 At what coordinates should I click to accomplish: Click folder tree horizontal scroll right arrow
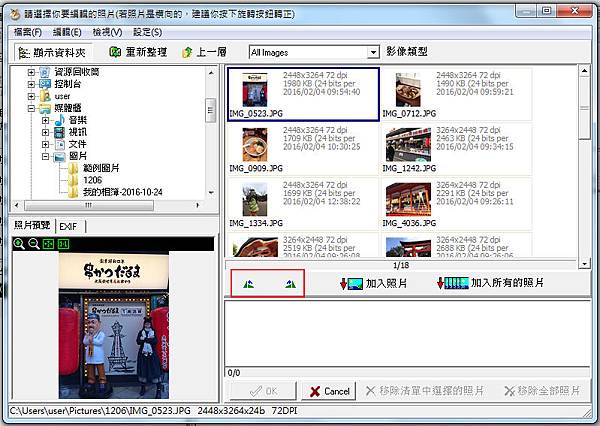197,205
